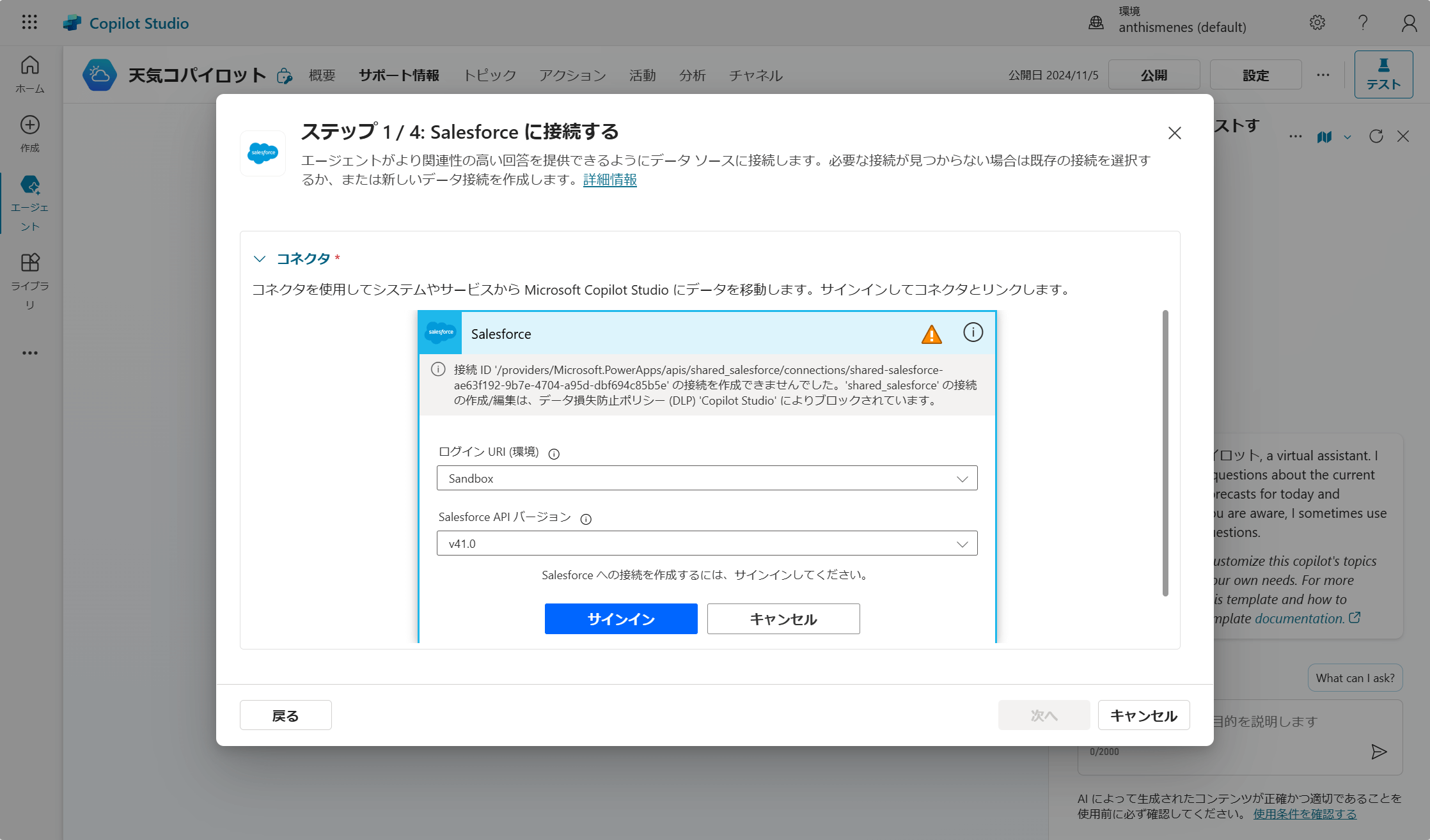This screenshot has height=840, width=1430.
Task: Focus the test chat message input
Action: tap(1241, 736)
